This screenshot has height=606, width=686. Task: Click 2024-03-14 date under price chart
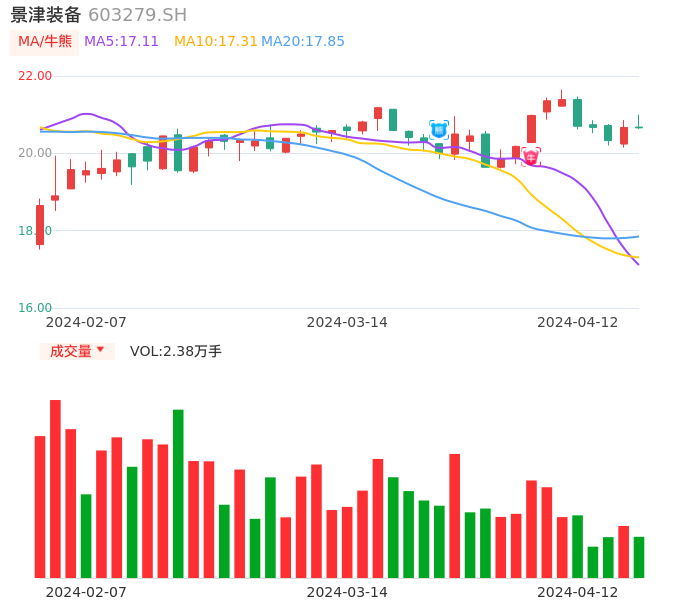click(347, 322)
